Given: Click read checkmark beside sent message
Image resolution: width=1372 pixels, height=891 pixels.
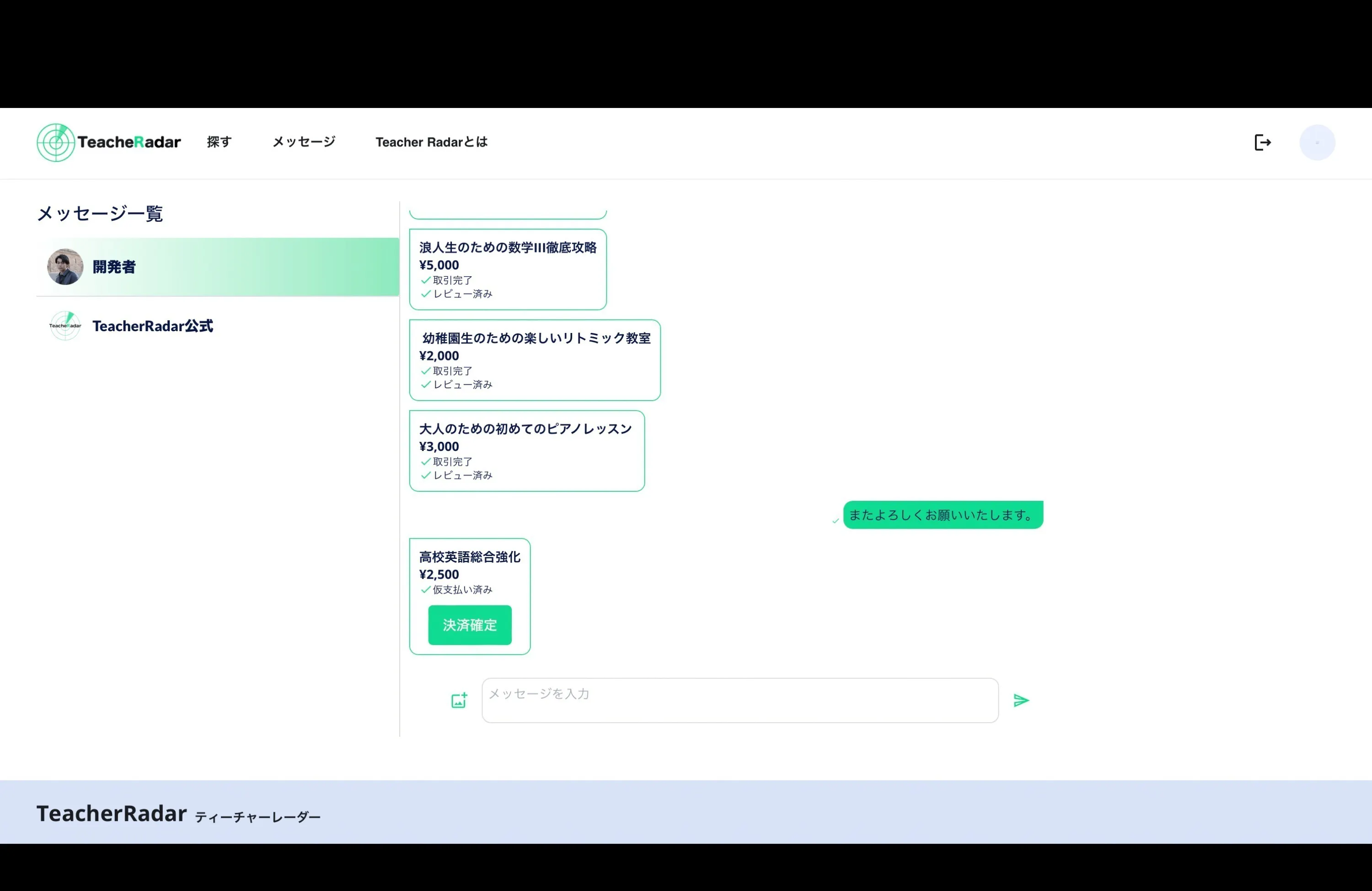Looking at the screenshot, I should [835, 521].
